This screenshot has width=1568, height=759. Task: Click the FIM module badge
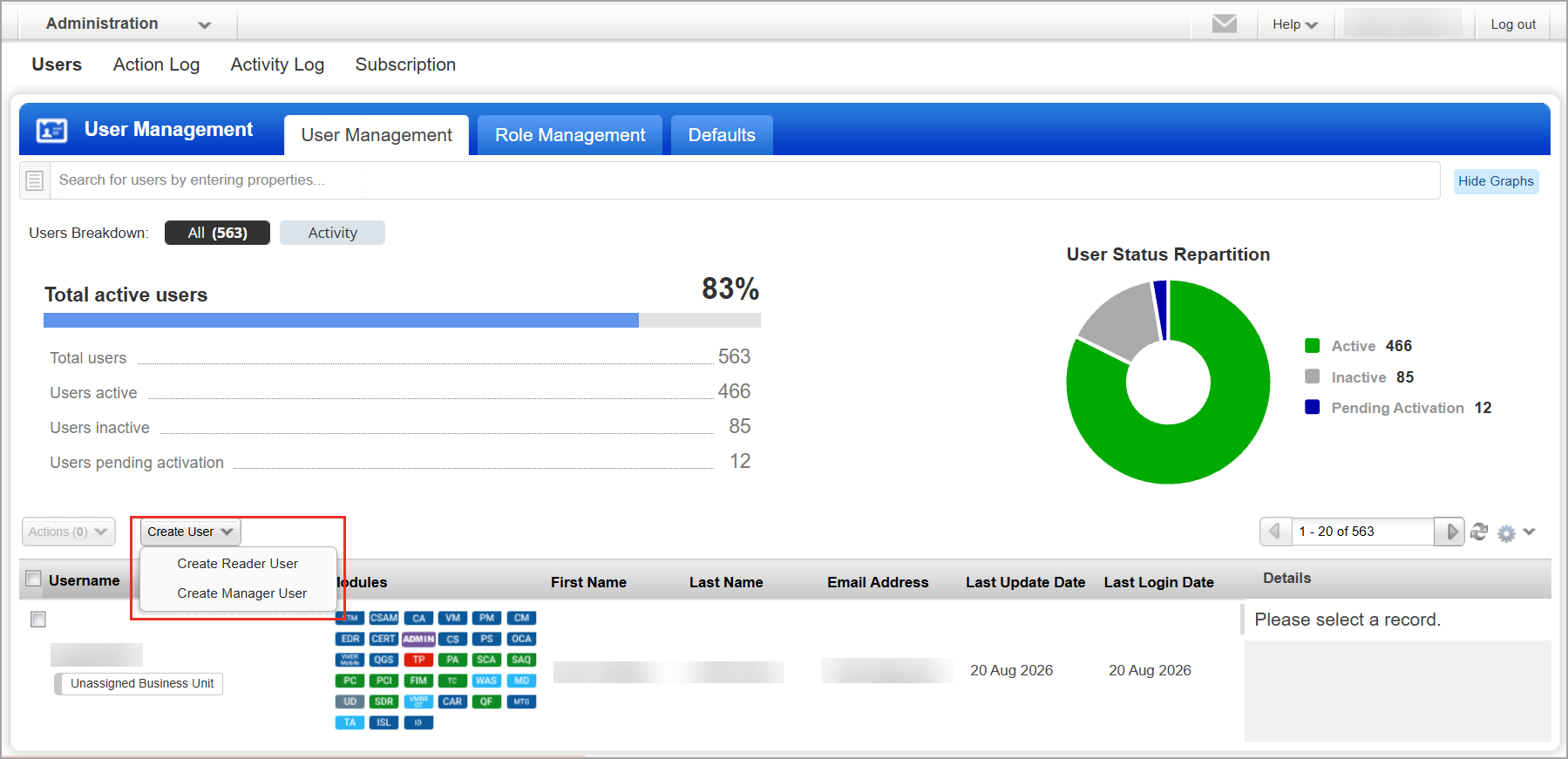coord(418,681)
